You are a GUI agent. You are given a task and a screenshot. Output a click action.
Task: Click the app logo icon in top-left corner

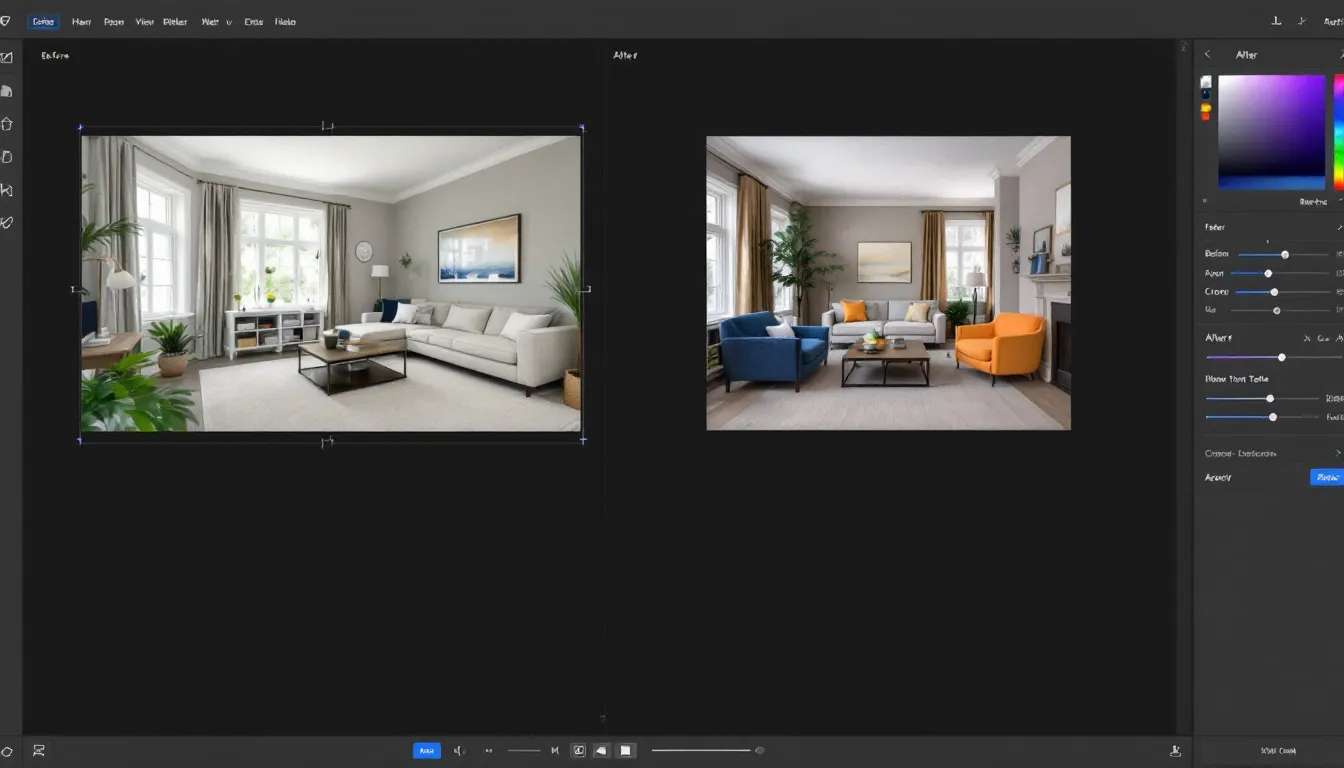6,21
